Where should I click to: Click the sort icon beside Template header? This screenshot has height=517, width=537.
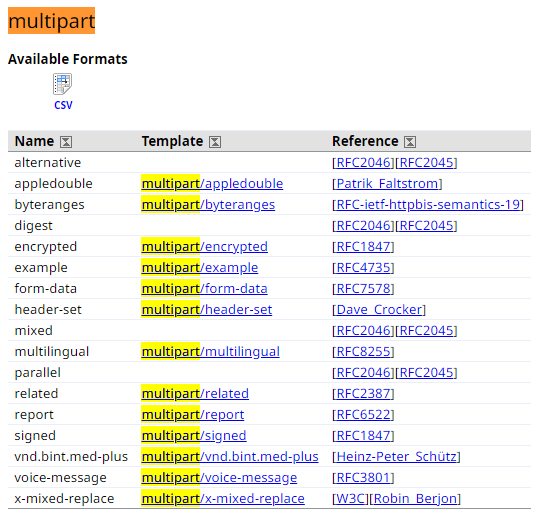click(x=215, y=142)
